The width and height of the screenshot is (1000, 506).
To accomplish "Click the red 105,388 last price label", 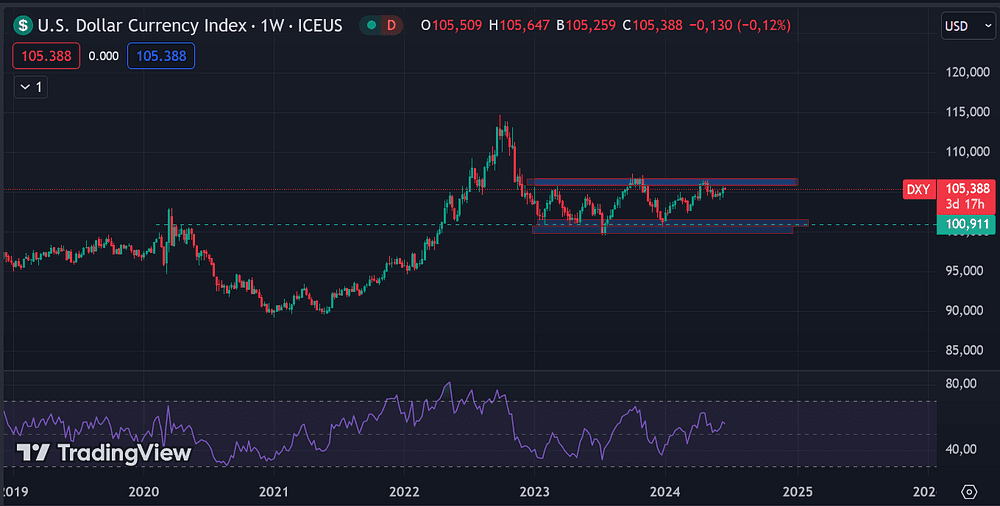I will tap(967, 189).
